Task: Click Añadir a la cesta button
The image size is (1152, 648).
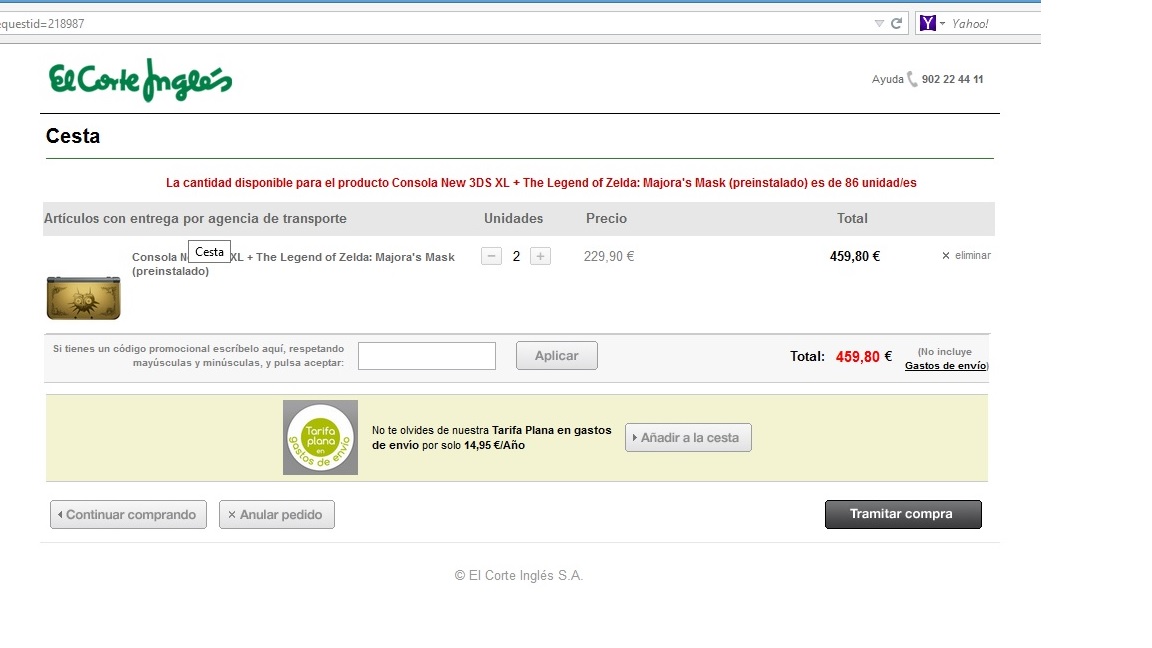Action: (x=688, y=437)
